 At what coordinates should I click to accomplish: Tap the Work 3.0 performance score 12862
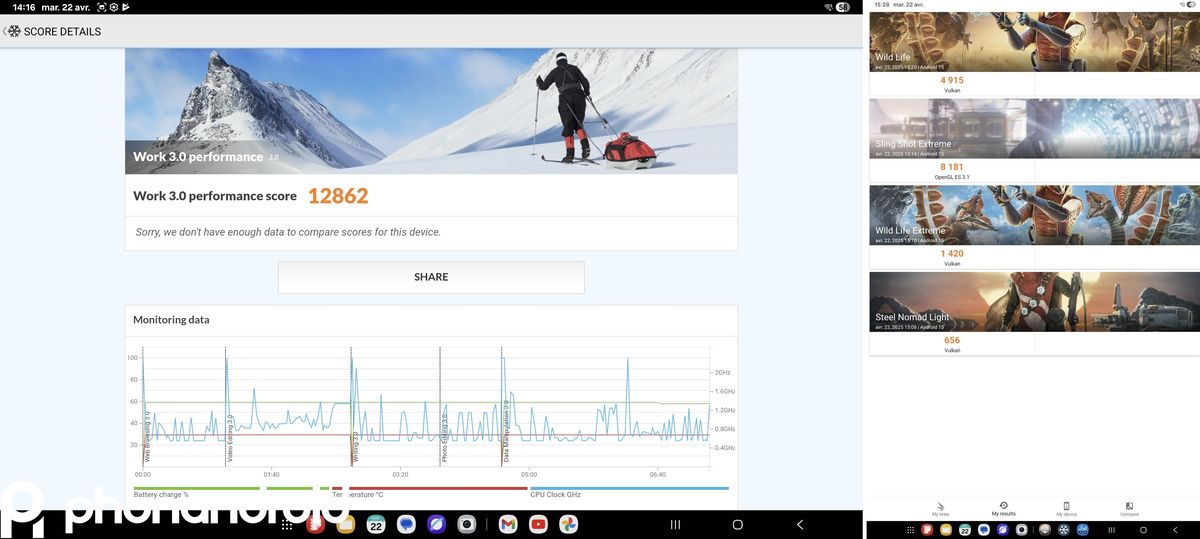pos(337,196)
